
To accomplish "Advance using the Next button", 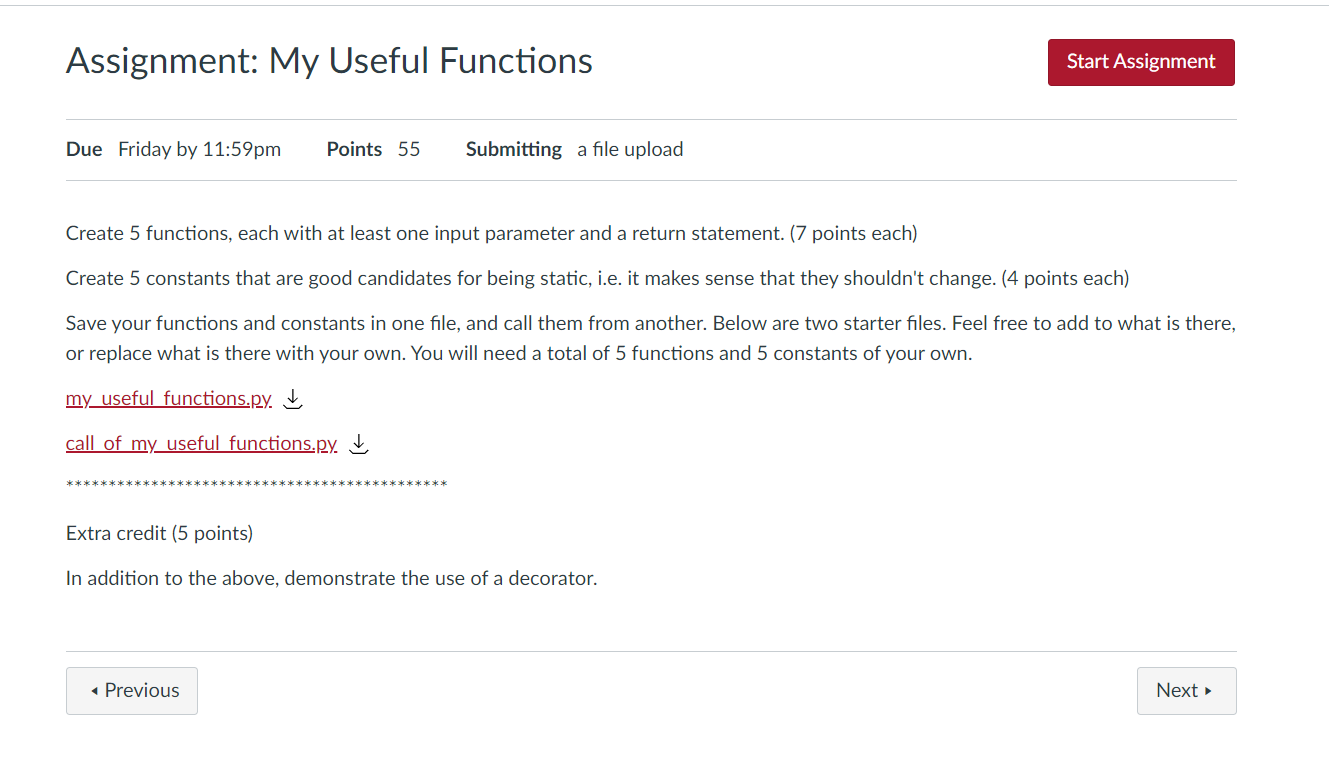I will pyautogui.click(x=1186, y=690).
